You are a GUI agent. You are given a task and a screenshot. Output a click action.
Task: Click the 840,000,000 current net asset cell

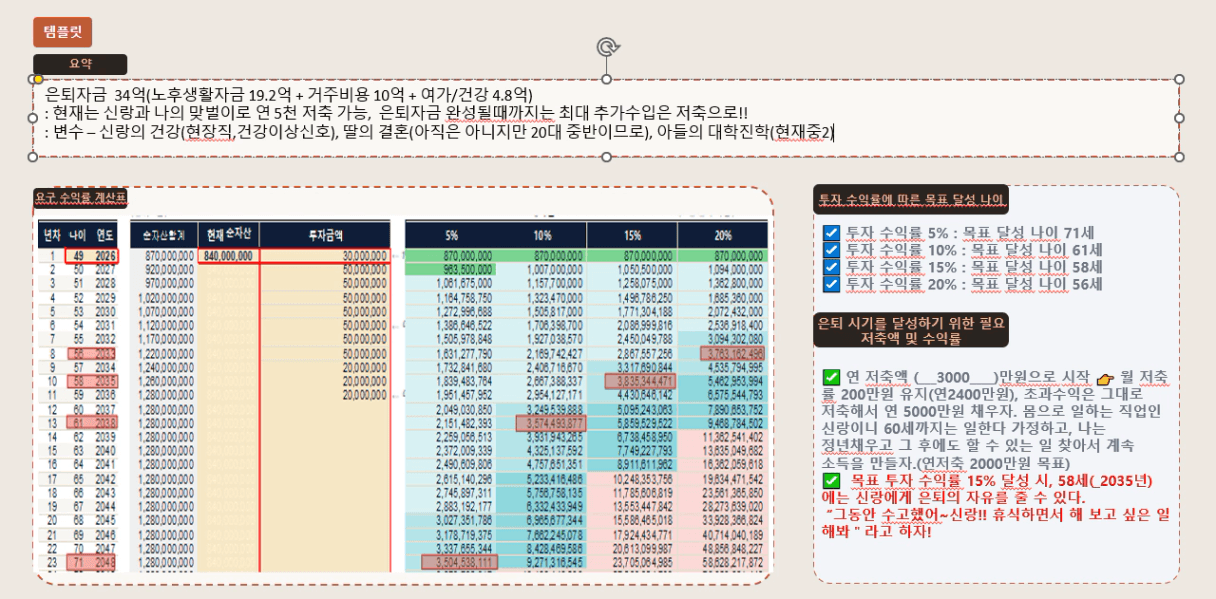[228, 256]
